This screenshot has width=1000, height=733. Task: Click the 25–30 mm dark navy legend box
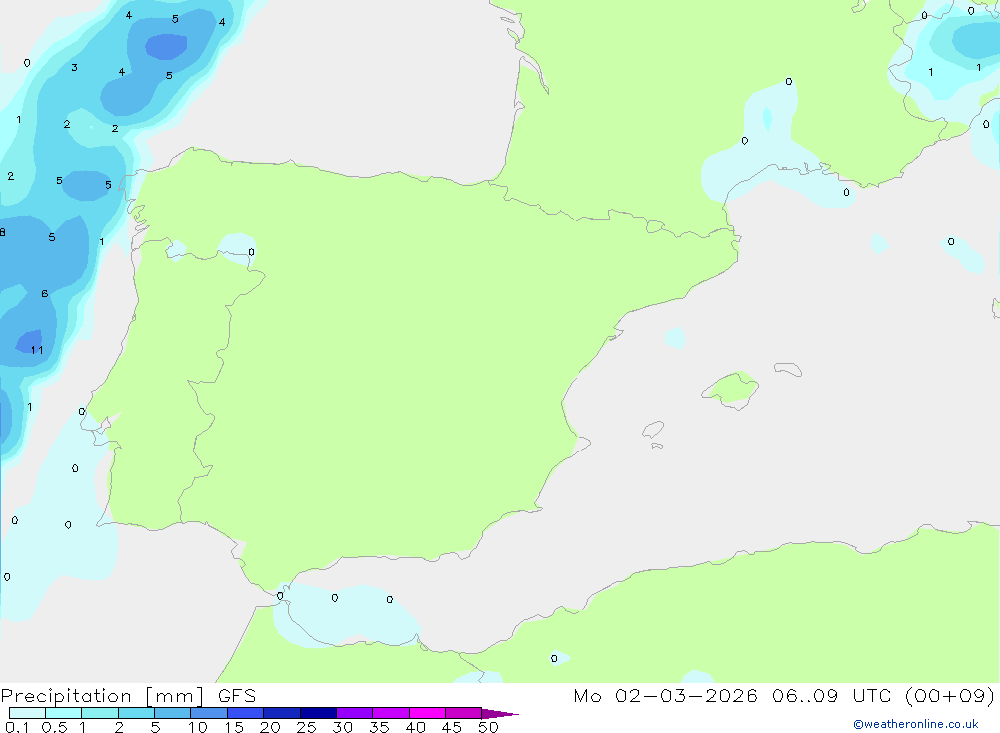(318, 713)
